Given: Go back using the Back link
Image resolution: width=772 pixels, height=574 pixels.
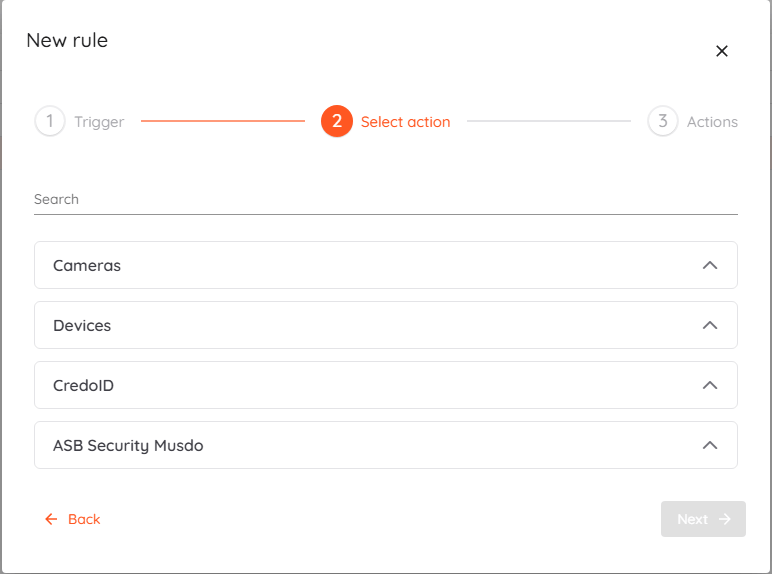Looking at the screenshot, I should pos(84,519).
